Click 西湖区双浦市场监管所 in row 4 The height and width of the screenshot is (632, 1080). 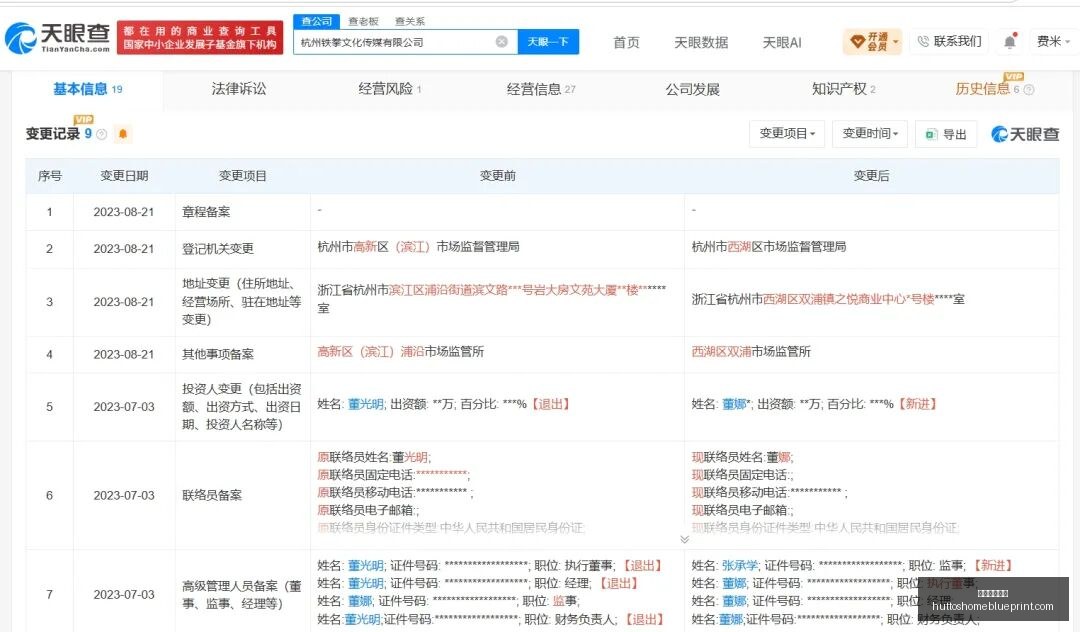[751, 351]
